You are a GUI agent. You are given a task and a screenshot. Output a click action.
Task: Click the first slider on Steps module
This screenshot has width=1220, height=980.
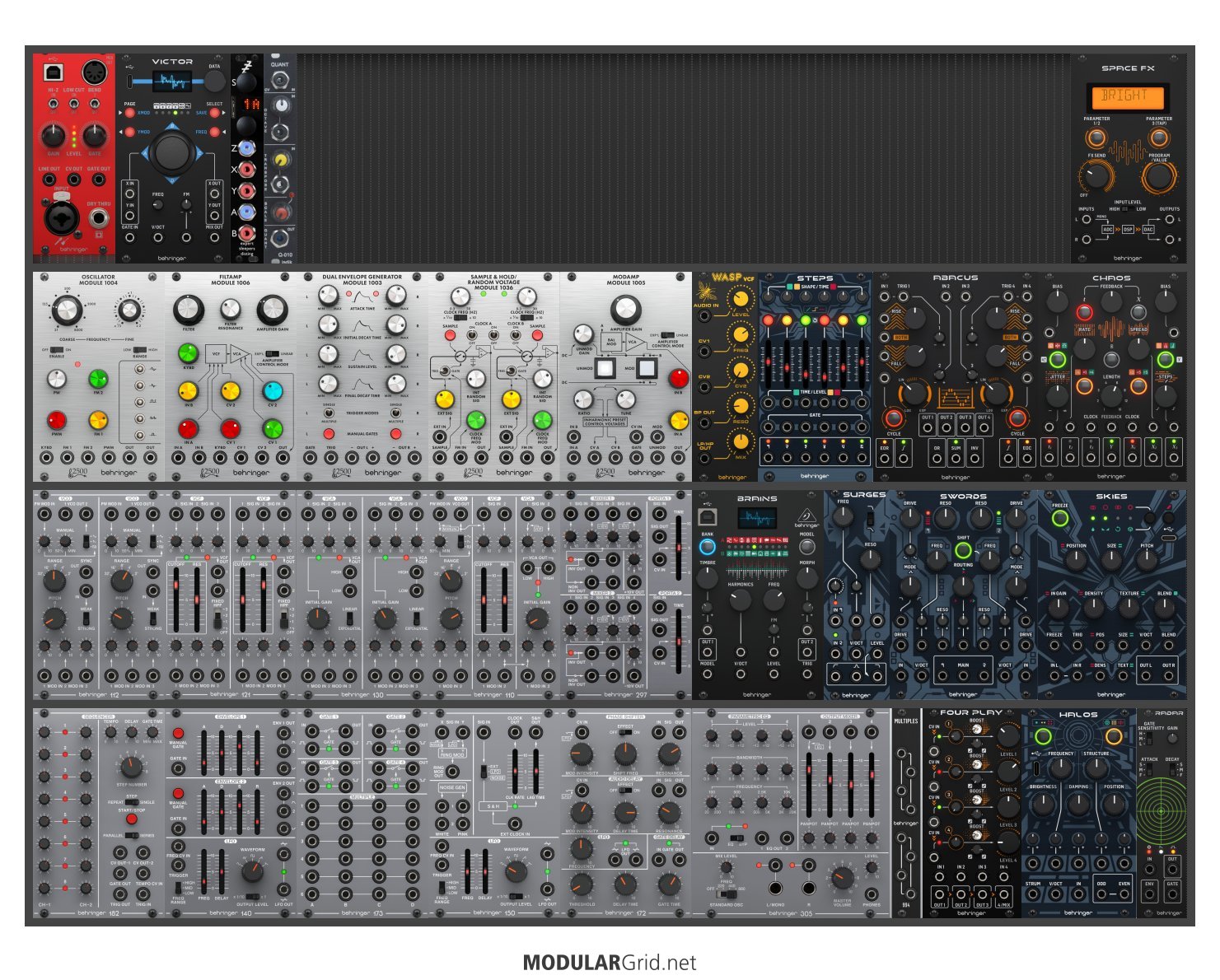(x=768, y=362)
